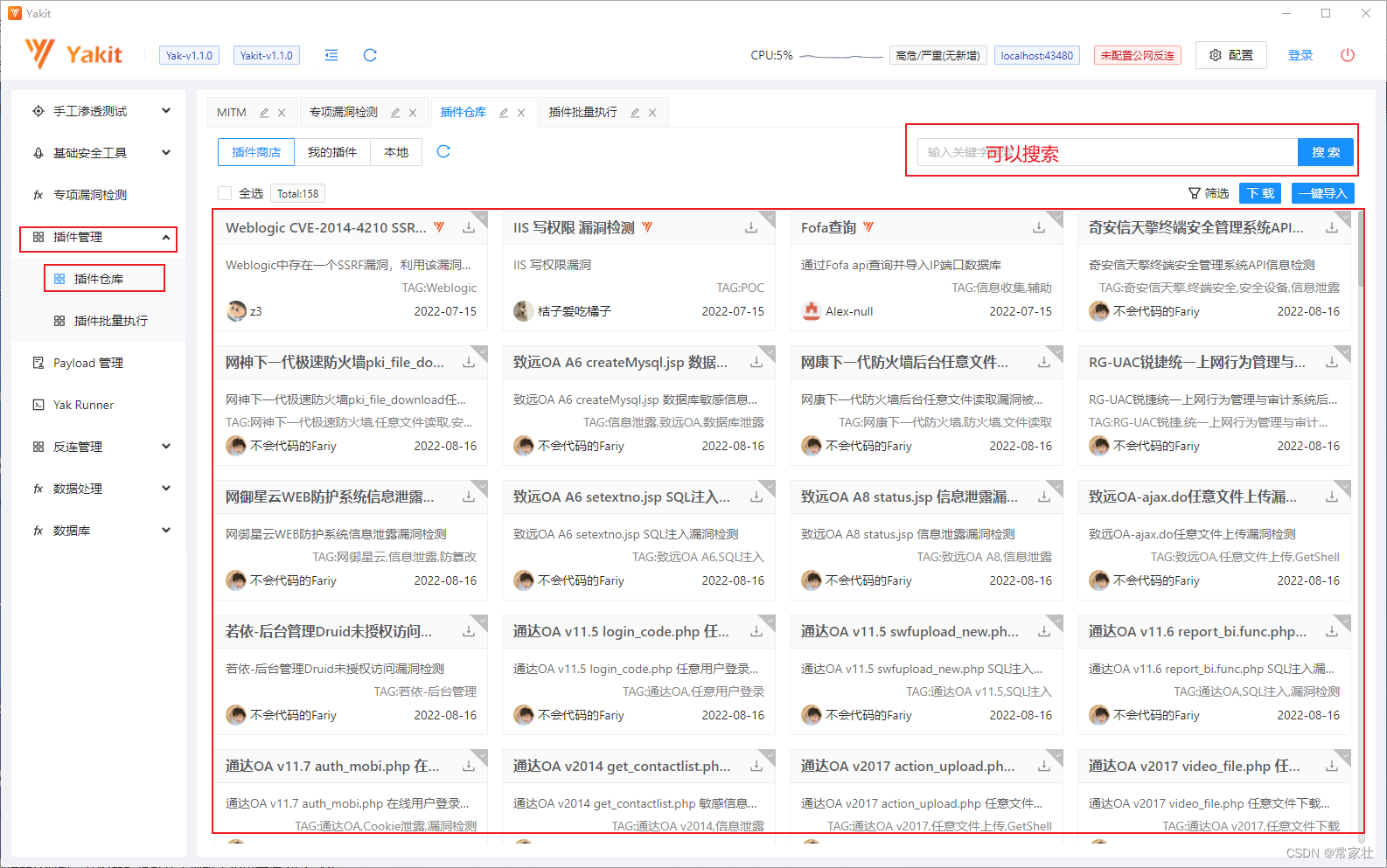Click author 桔子爱吃橘子 on the IIS card

(575, 311)
